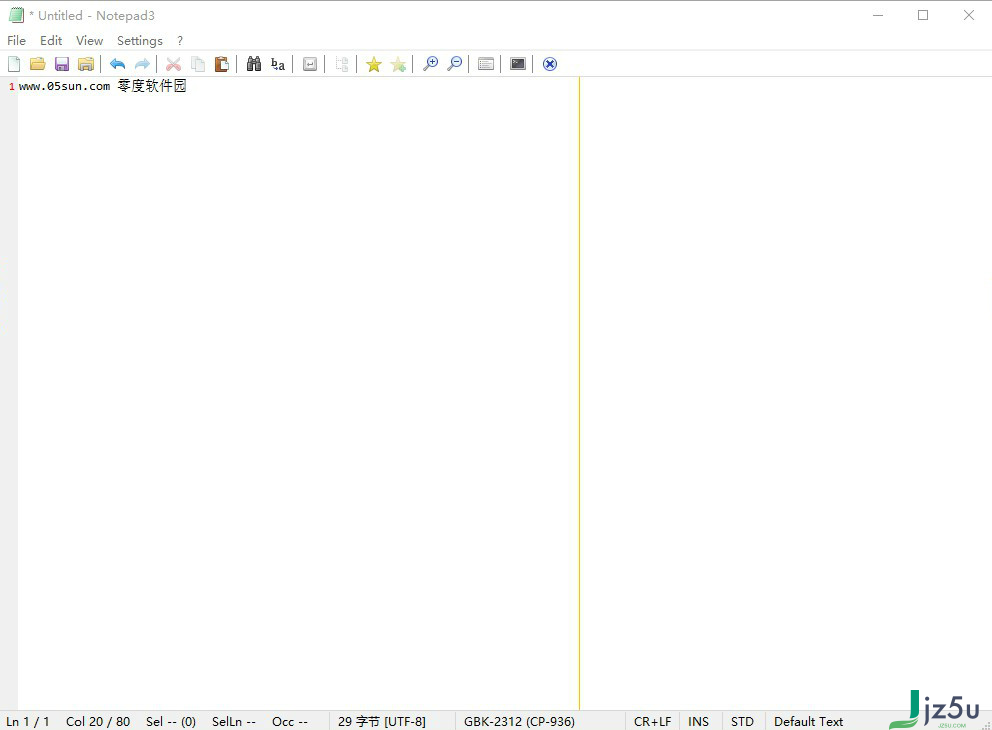This screenshot has height=730, width=992.
Task: Open the Replace tool icon
Action: (278, 64)
